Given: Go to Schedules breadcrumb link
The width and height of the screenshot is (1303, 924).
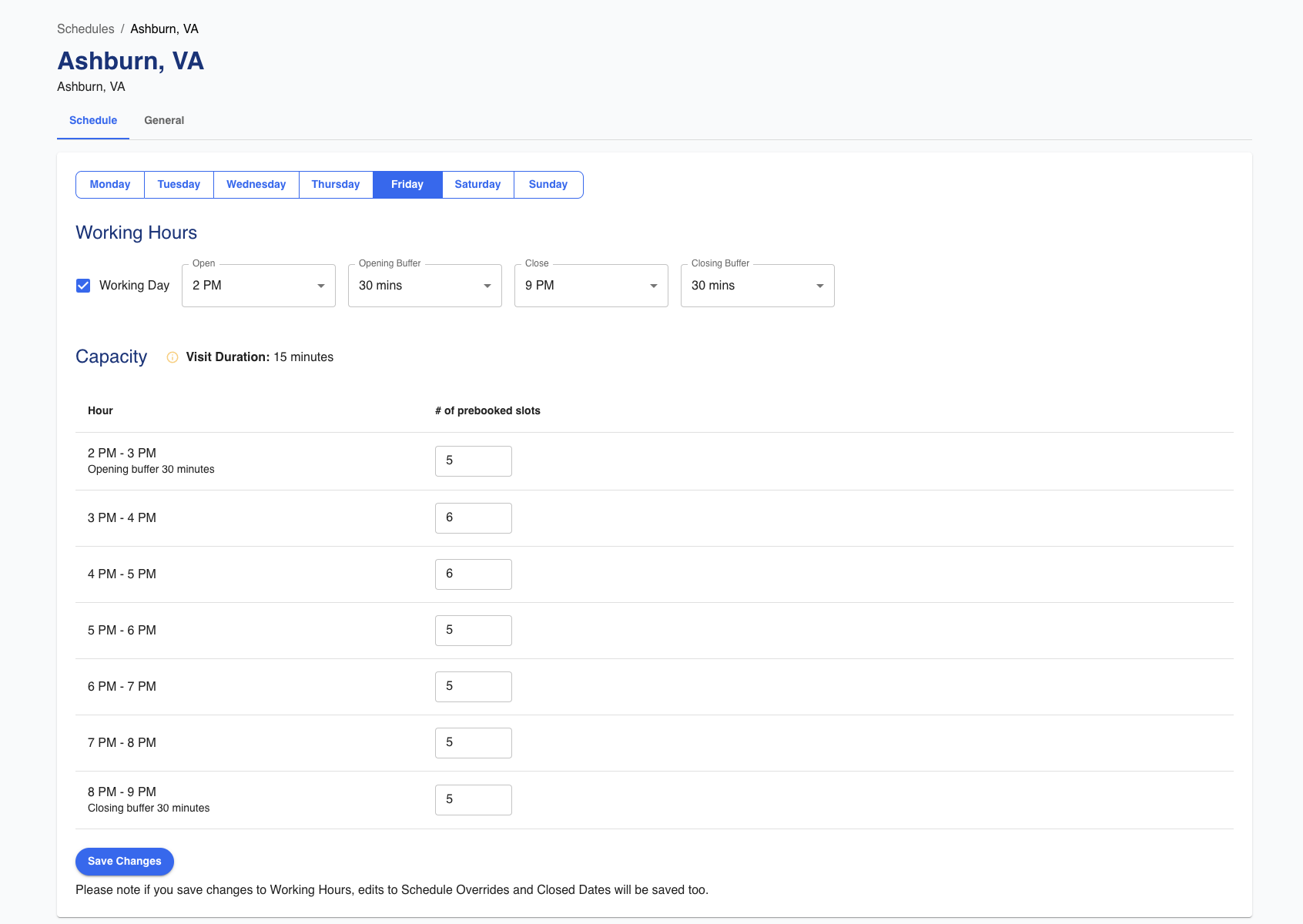Looking at the screenshot, I should pos(85,28).
